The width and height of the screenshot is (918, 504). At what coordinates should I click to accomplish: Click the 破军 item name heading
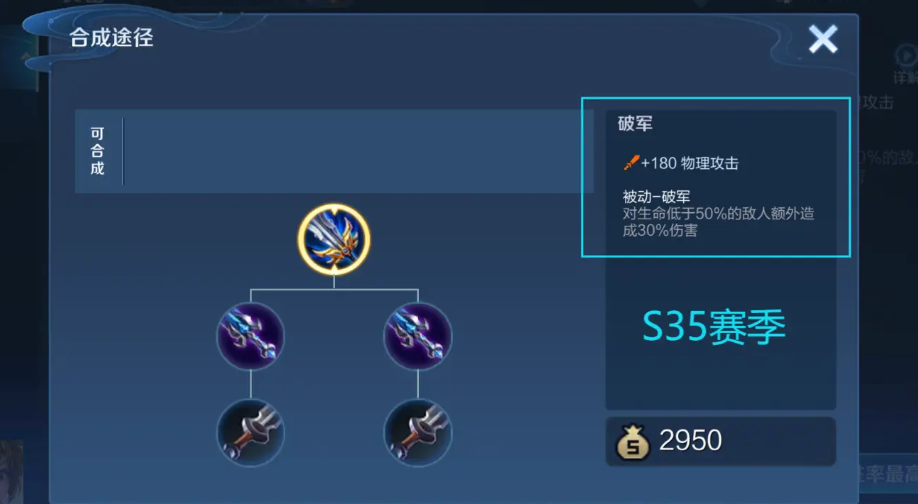[635, 124]
